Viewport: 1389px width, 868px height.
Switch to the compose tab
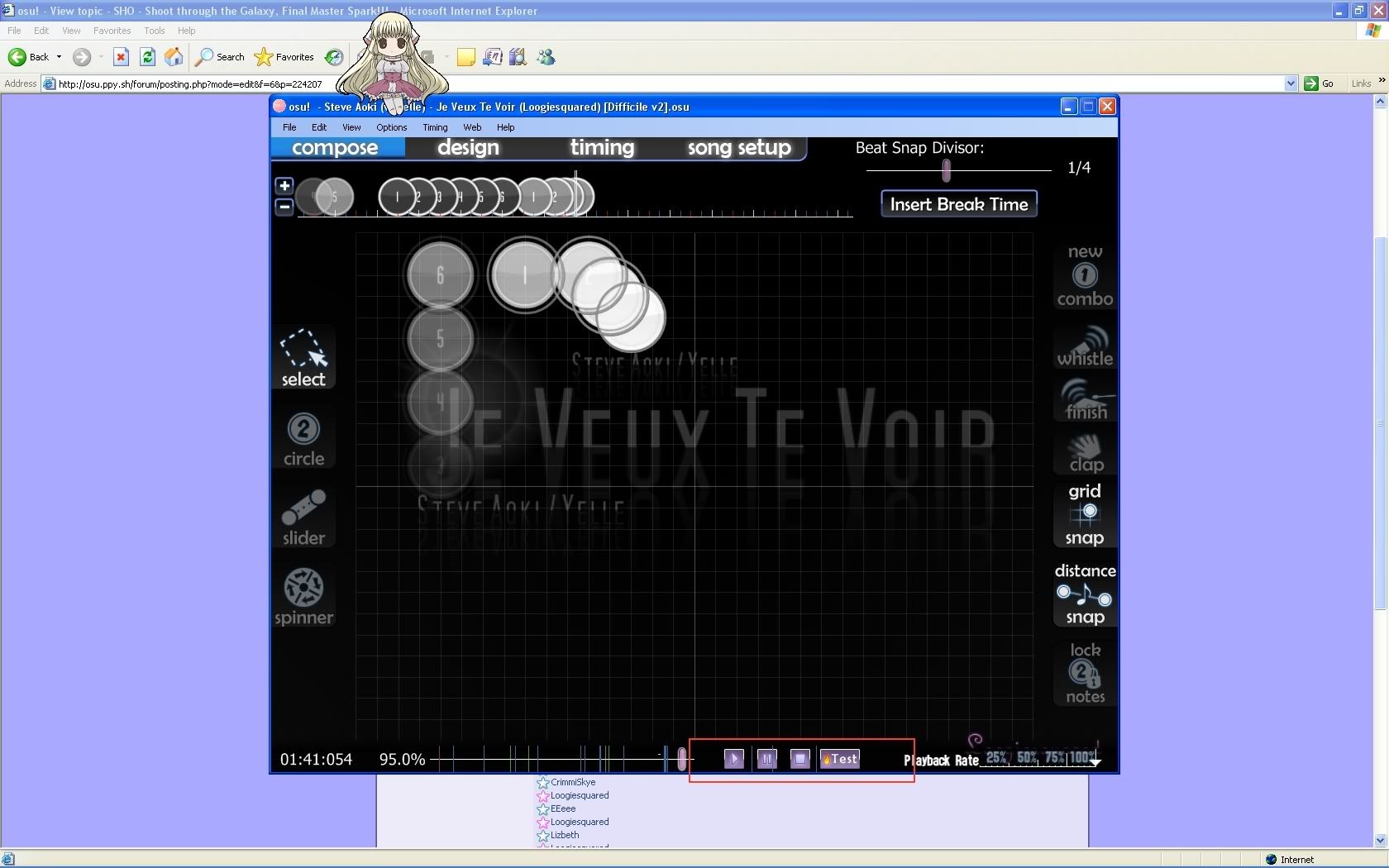click(x=335, y=147)
